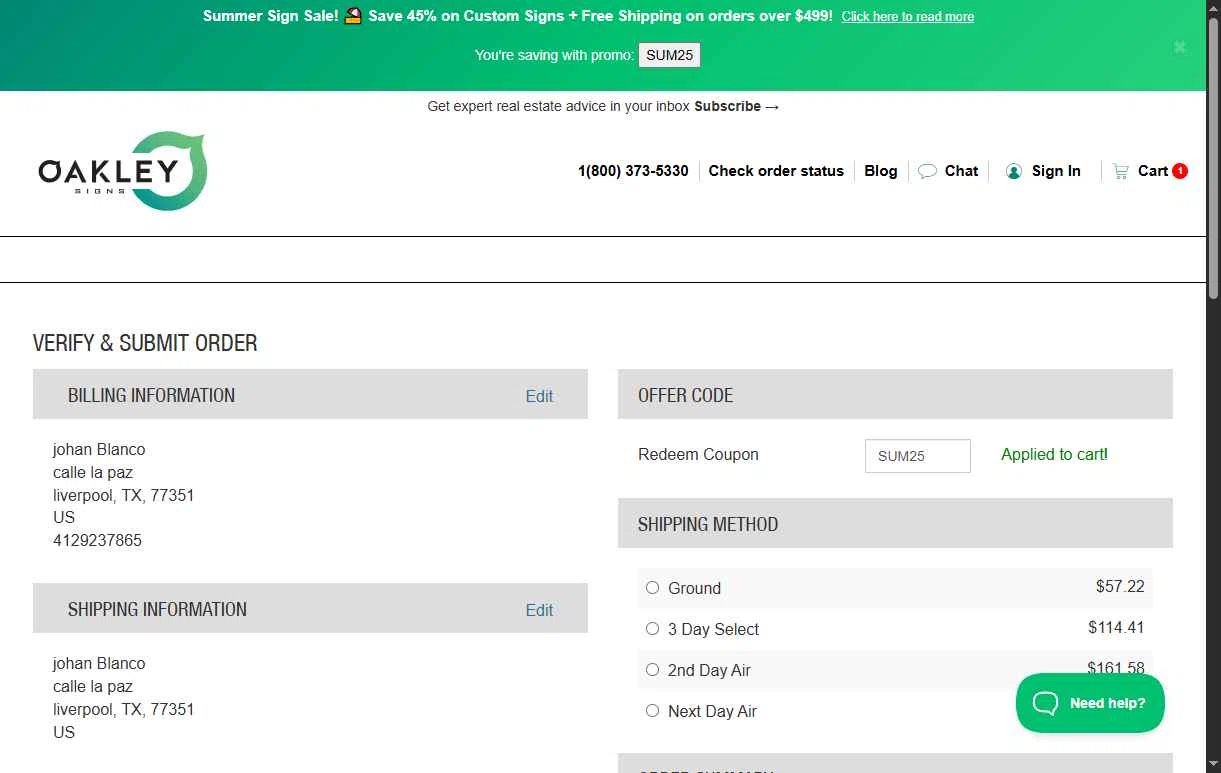Viewport: 1221px width, 773px height.
Task: Click the 'Redeem Coupon' label
Action: [698, 454]
